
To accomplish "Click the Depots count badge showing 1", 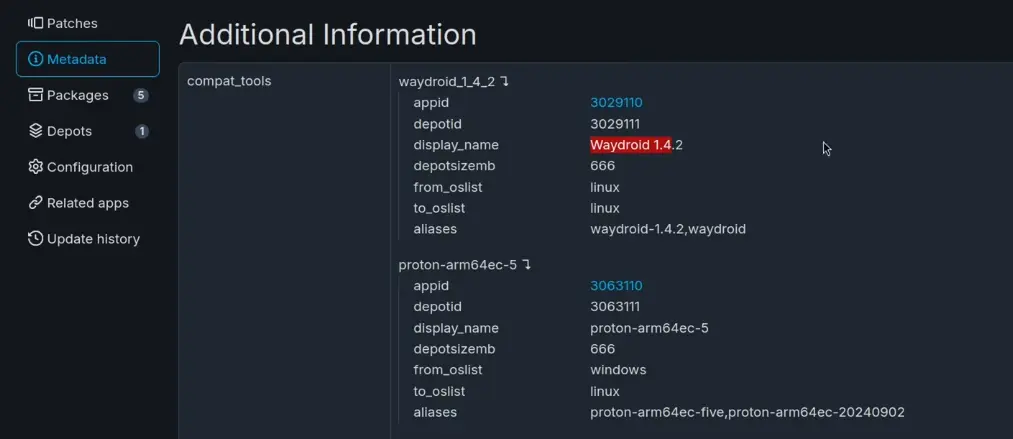I will (x=141, y=131).
